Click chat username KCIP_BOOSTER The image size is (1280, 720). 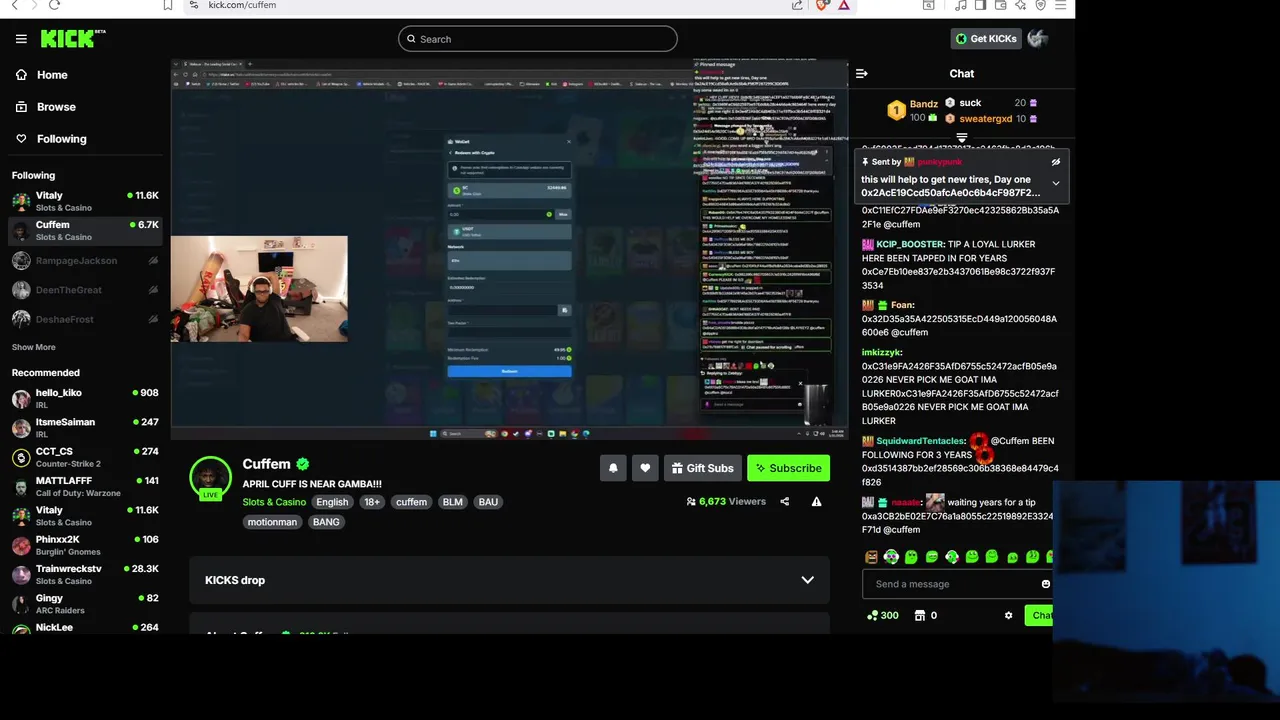(x=910, y=244)
